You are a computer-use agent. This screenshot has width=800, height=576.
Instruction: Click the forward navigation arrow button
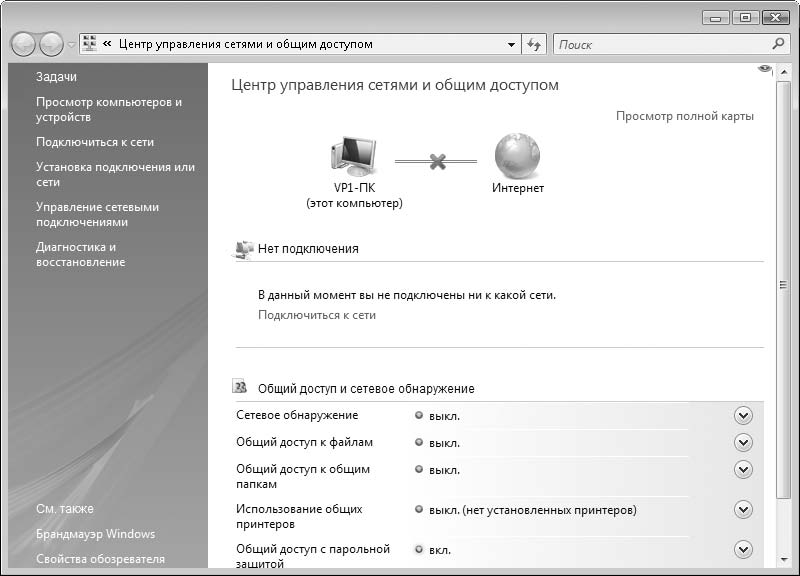pyautogui.click(x=51, y=45)
